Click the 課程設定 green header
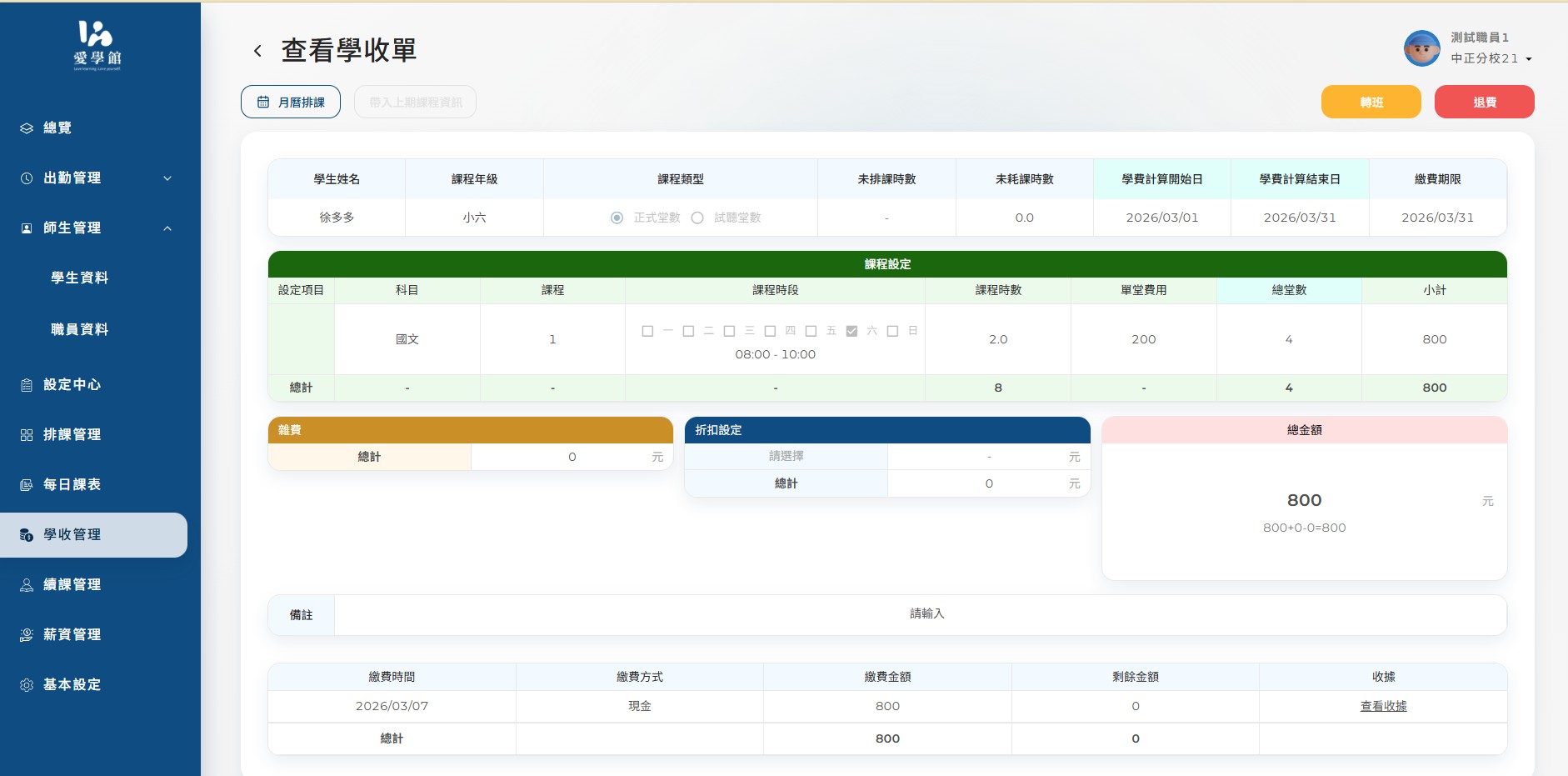 point(887,264)
